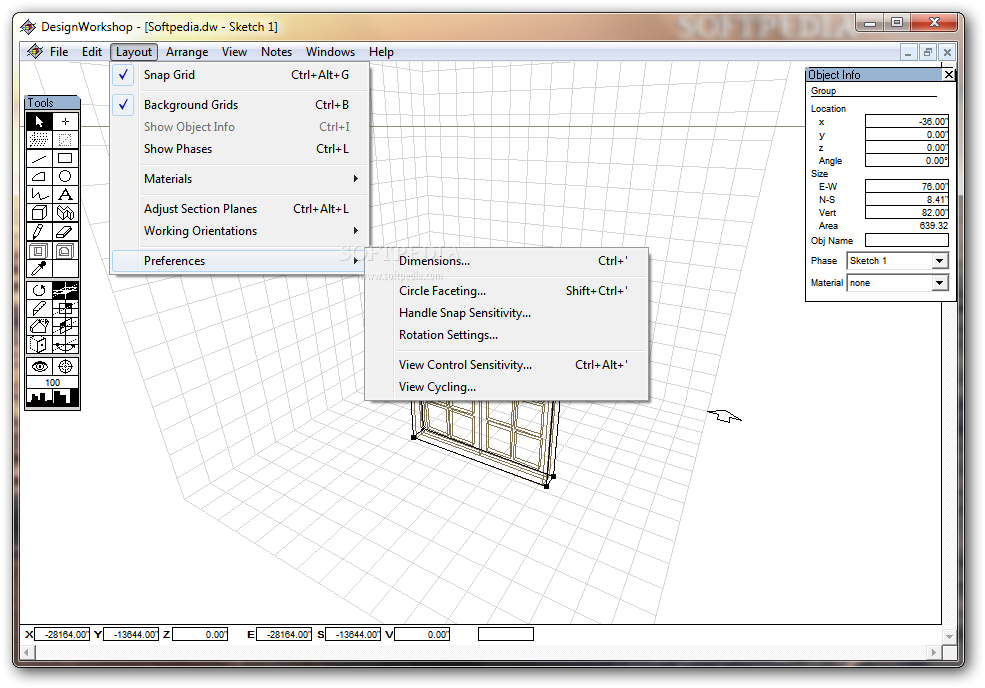Open the Notes menu
Screen dimensions: 985x688
pyautogui.click(x=276, y=52)
